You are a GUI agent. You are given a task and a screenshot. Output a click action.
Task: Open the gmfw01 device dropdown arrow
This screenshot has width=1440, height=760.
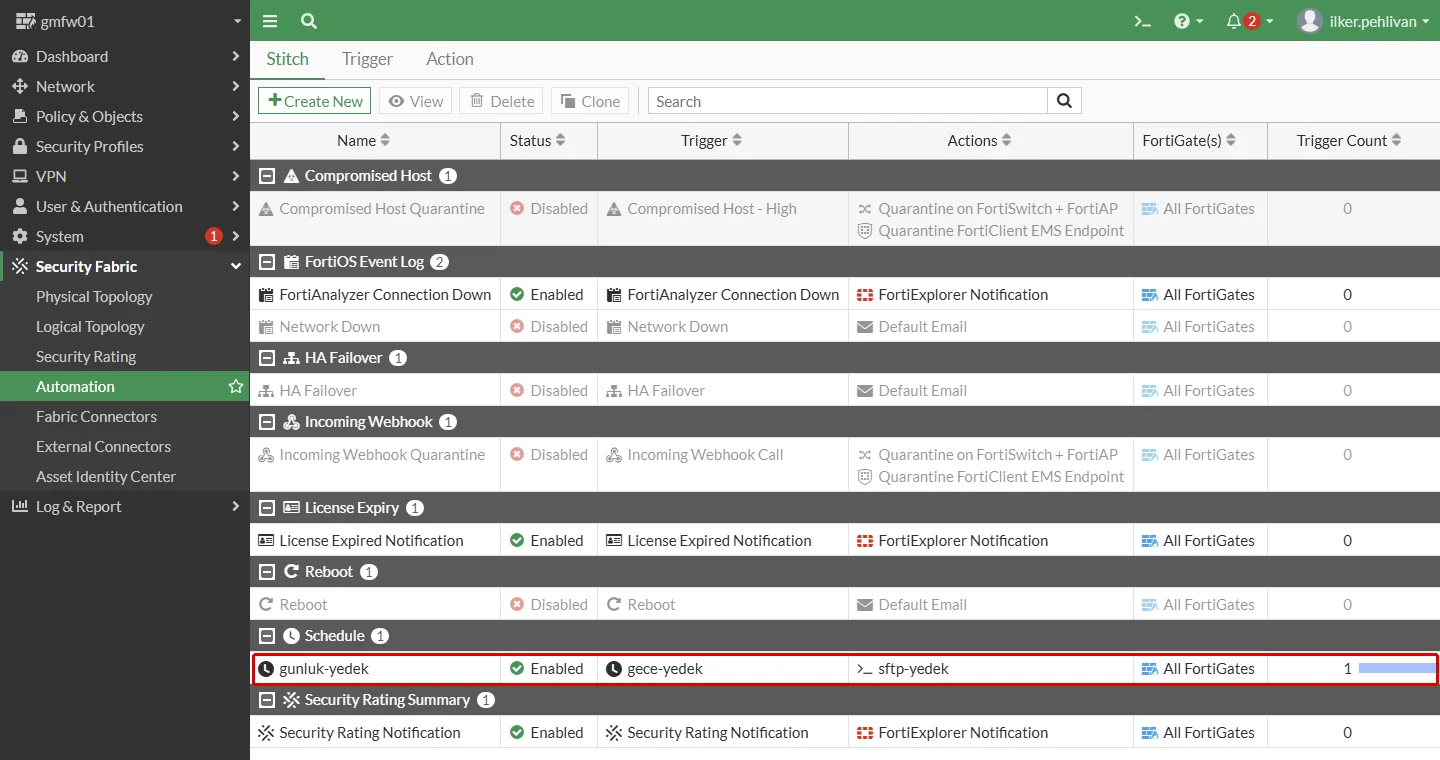[x=237, y=21]
